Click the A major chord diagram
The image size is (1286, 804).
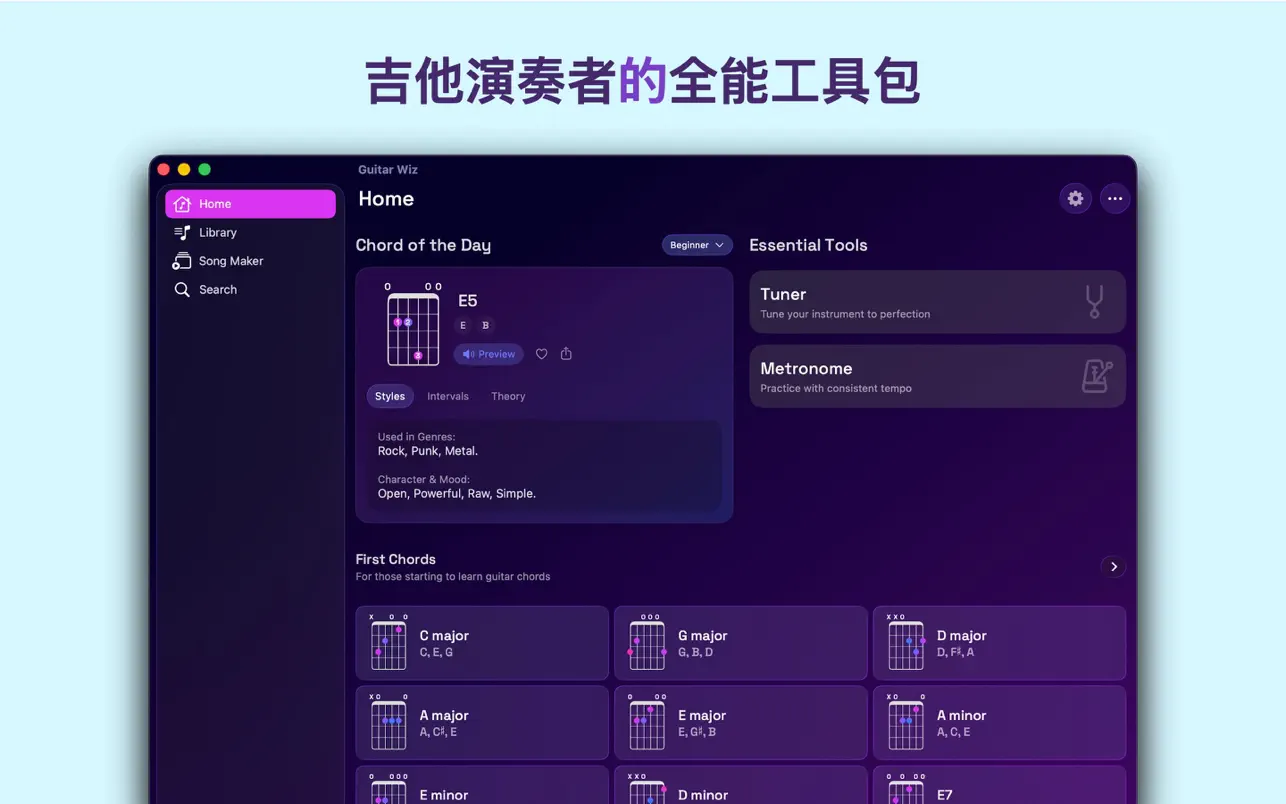389,723
